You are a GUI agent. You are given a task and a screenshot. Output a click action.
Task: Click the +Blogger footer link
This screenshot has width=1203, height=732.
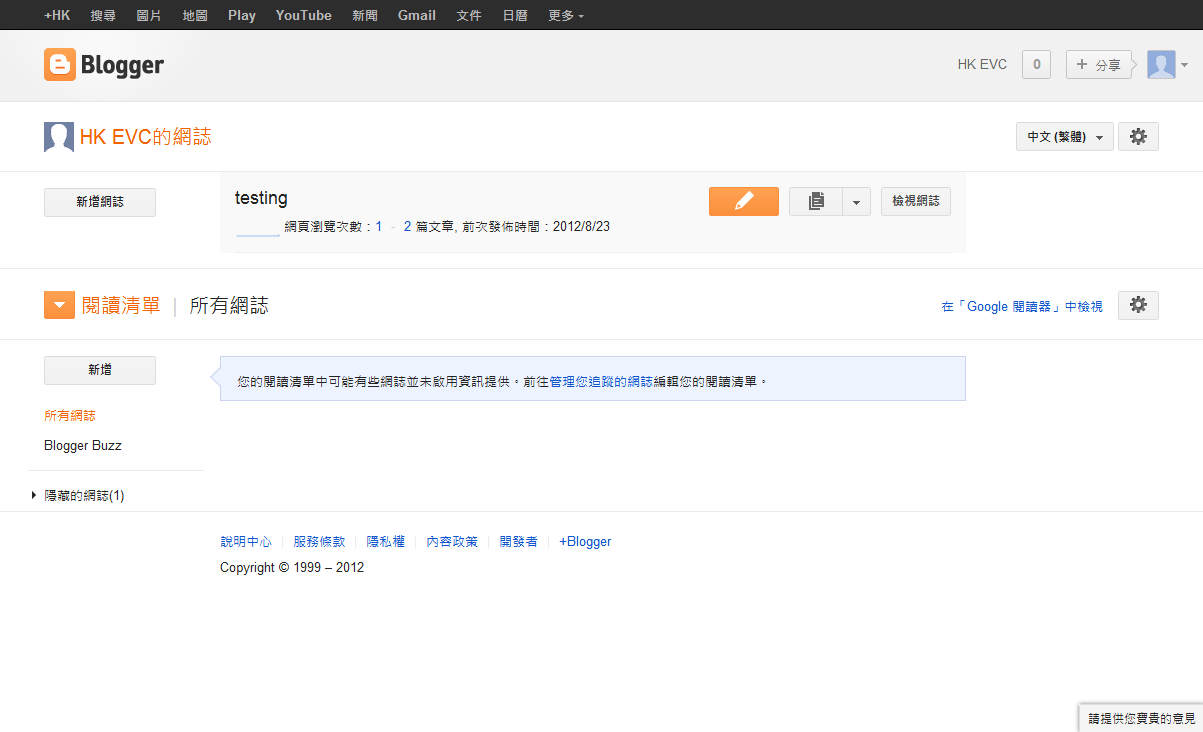click(585, 541)
